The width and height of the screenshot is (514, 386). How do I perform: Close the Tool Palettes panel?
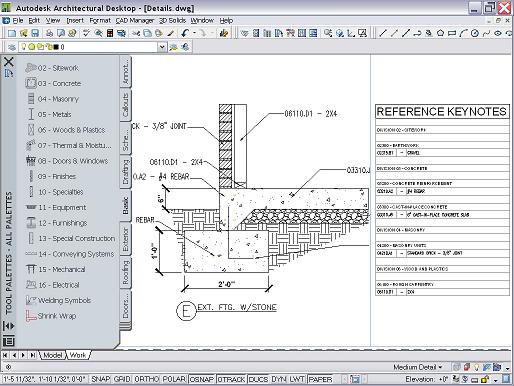[x=9, y=62]
